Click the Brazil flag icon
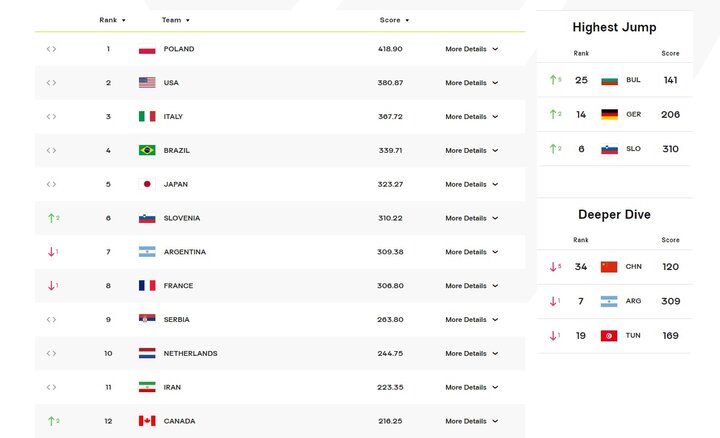720x438 pixels. point(147,151)
